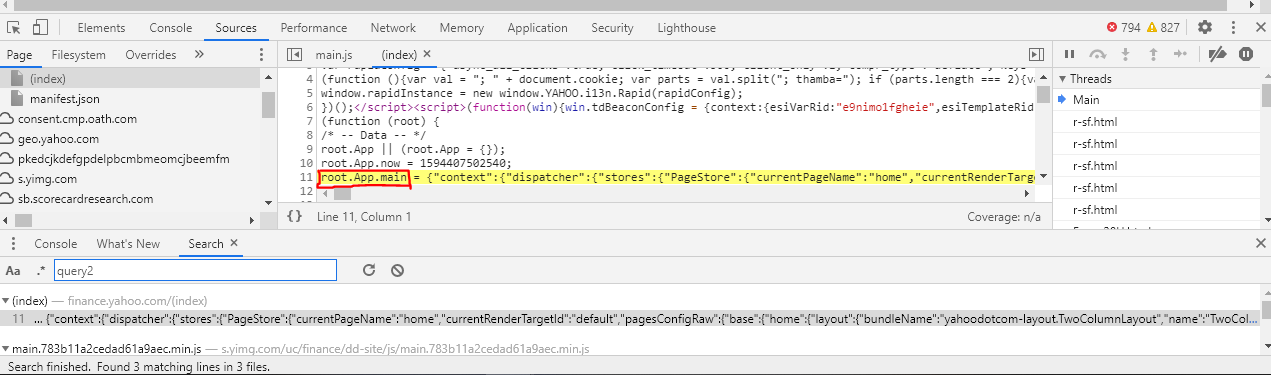Open the Console tab in main toolbar
The width and height of the screenshot is (1271, 375).
[171, 28]
